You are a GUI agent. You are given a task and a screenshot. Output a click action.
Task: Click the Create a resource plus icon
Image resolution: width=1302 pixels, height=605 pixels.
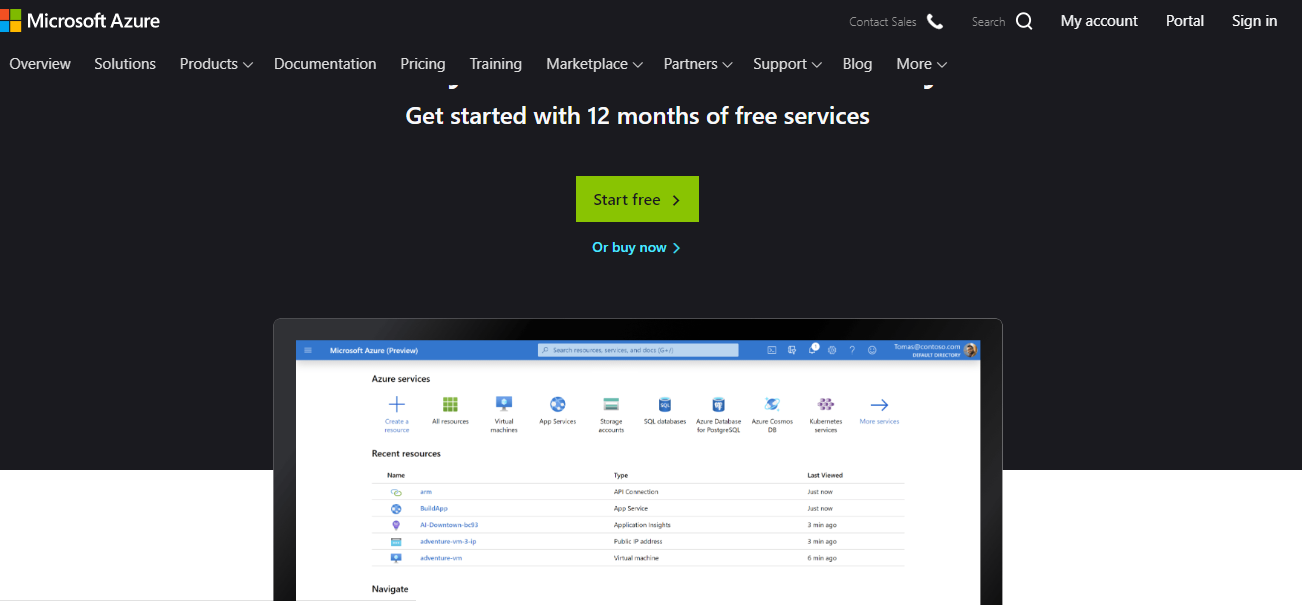point(396,404)
